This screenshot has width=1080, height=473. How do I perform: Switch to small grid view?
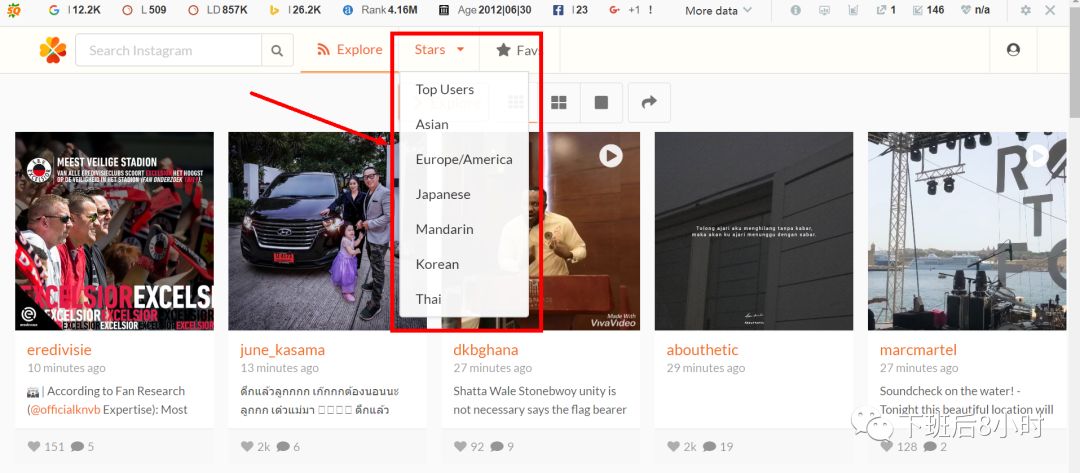pyautogui.click(x=516, y=103)
